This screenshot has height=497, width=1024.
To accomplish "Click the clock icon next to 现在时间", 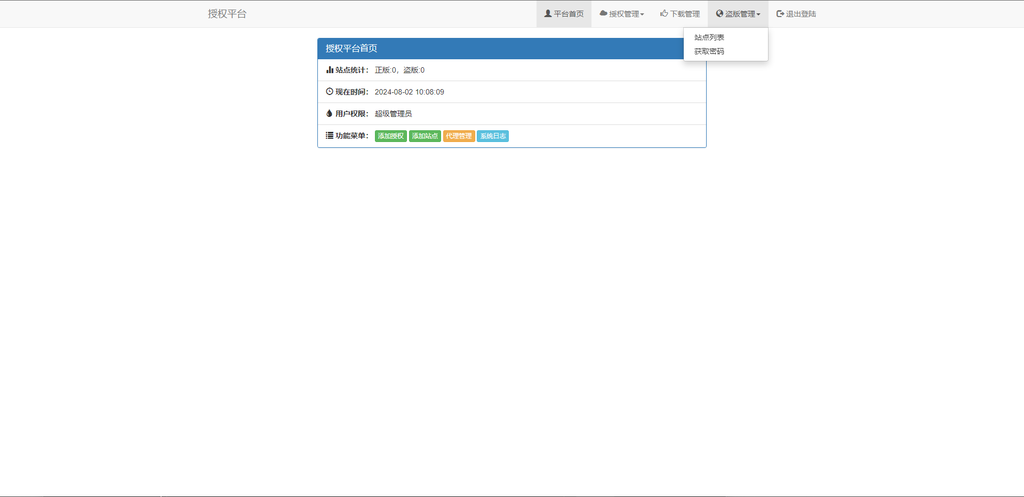I will coord(330,92).
